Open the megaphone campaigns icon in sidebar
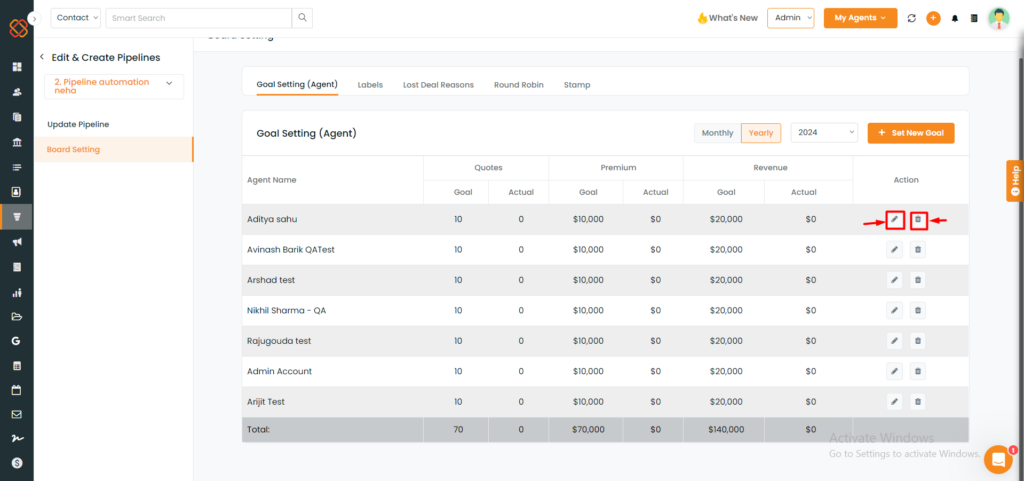This screenshot has height=481, width=1024. [x=17, y=242]
